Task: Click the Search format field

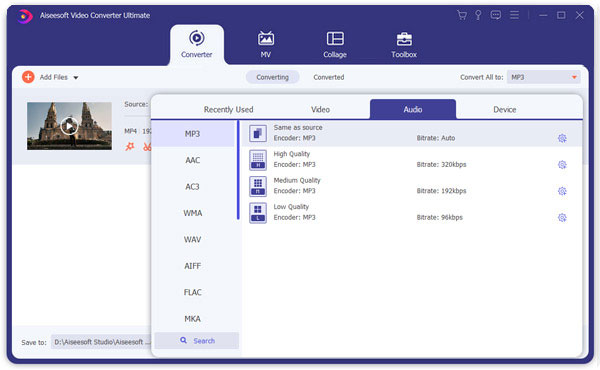Action: coord(197,341)
